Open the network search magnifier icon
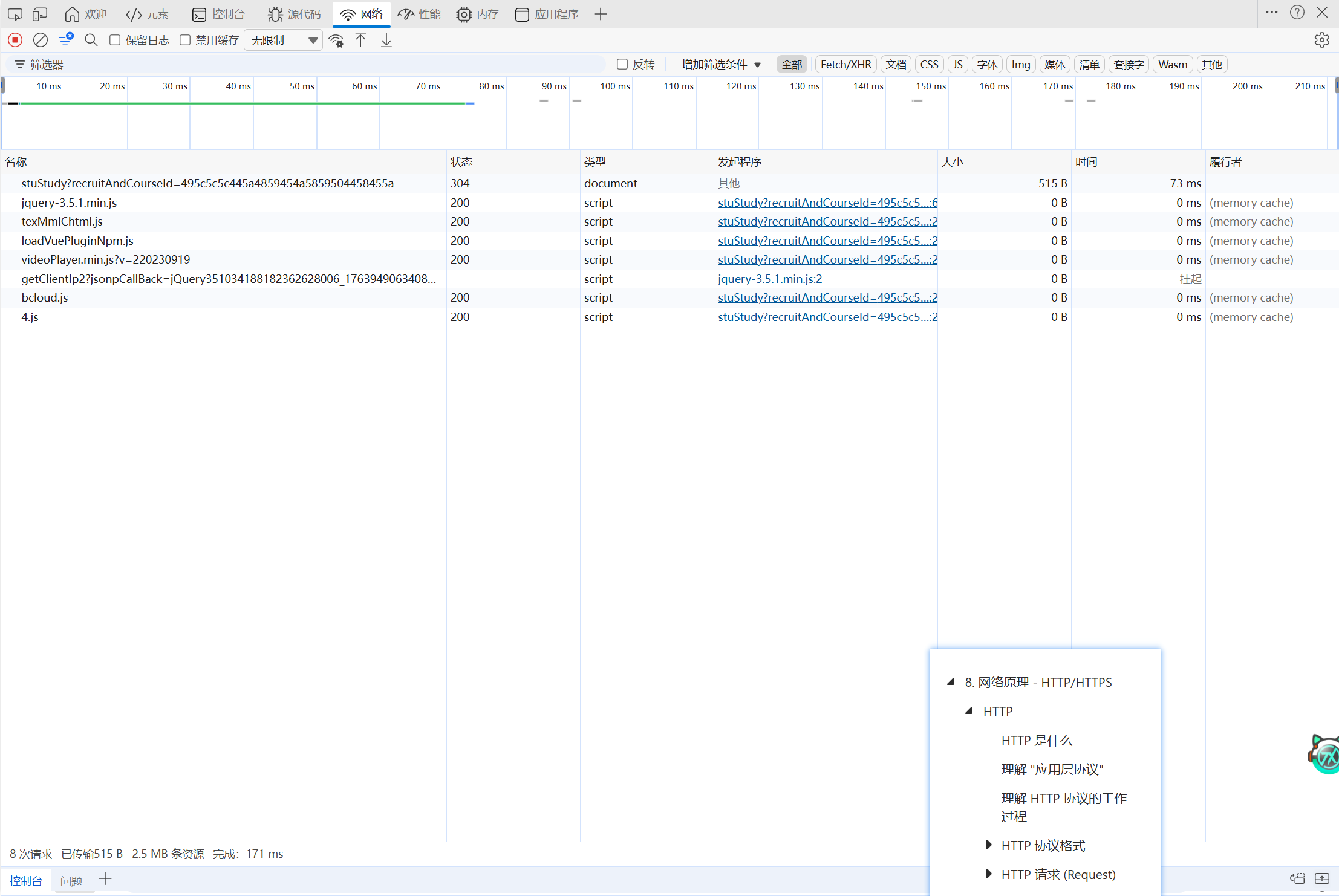 point(91,40)
